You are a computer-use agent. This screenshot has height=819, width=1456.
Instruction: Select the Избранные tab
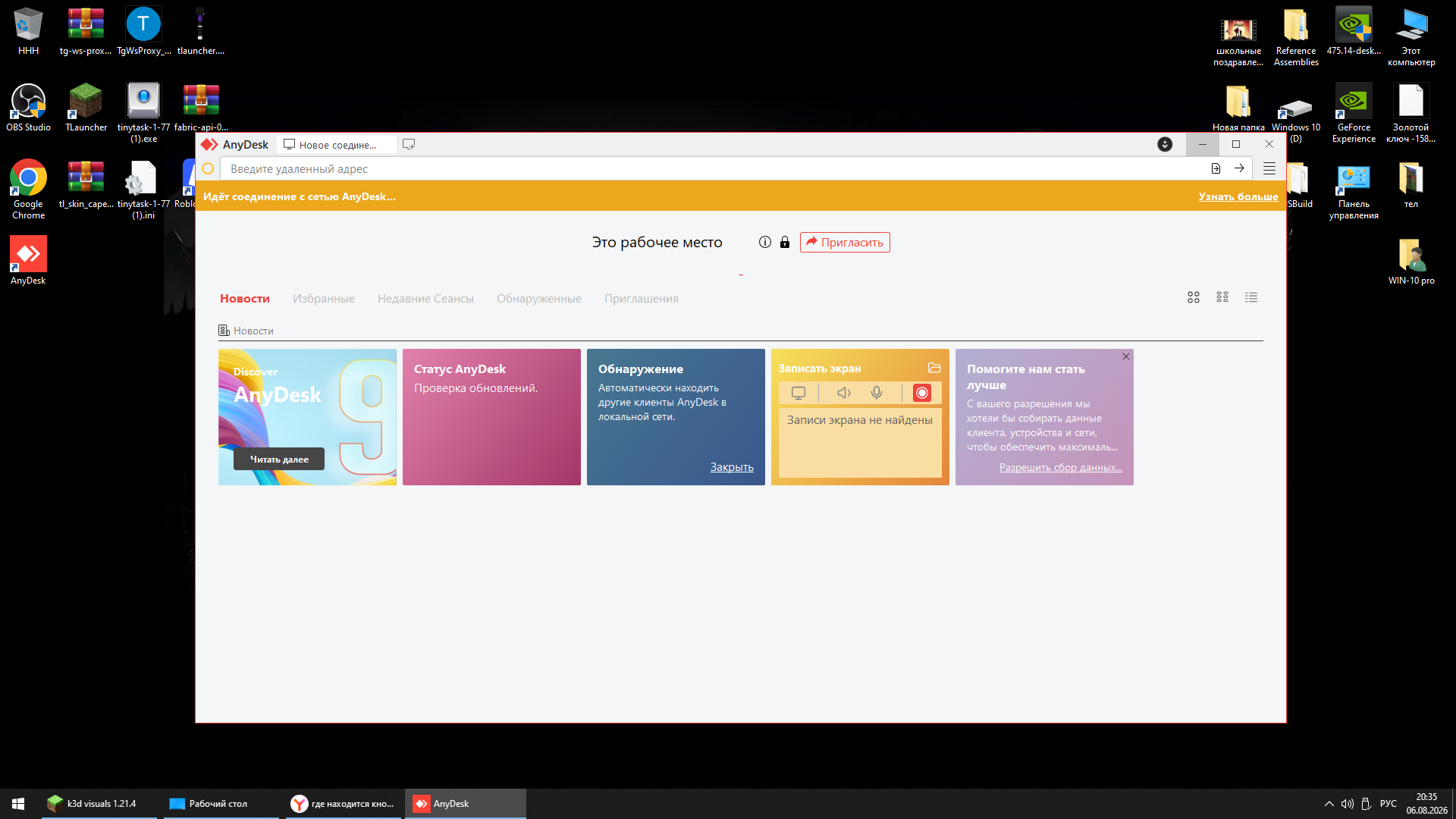click(x=324, y=299)
